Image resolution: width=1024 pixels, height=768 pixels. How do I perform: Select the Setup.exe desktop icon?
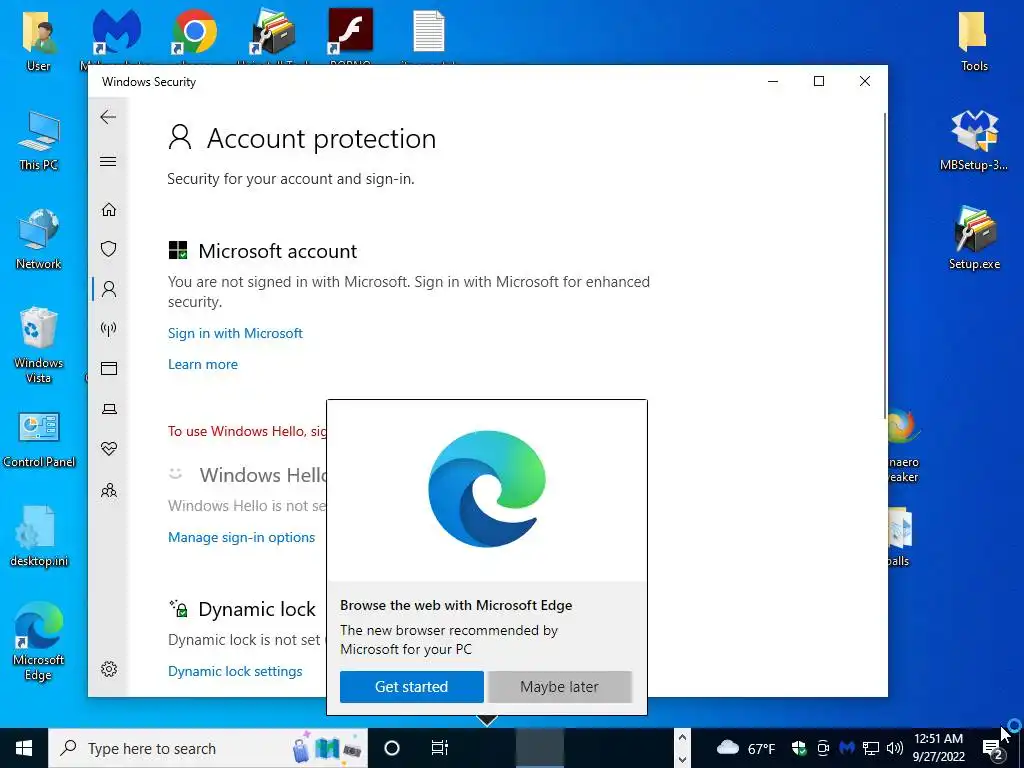(974, 239)
